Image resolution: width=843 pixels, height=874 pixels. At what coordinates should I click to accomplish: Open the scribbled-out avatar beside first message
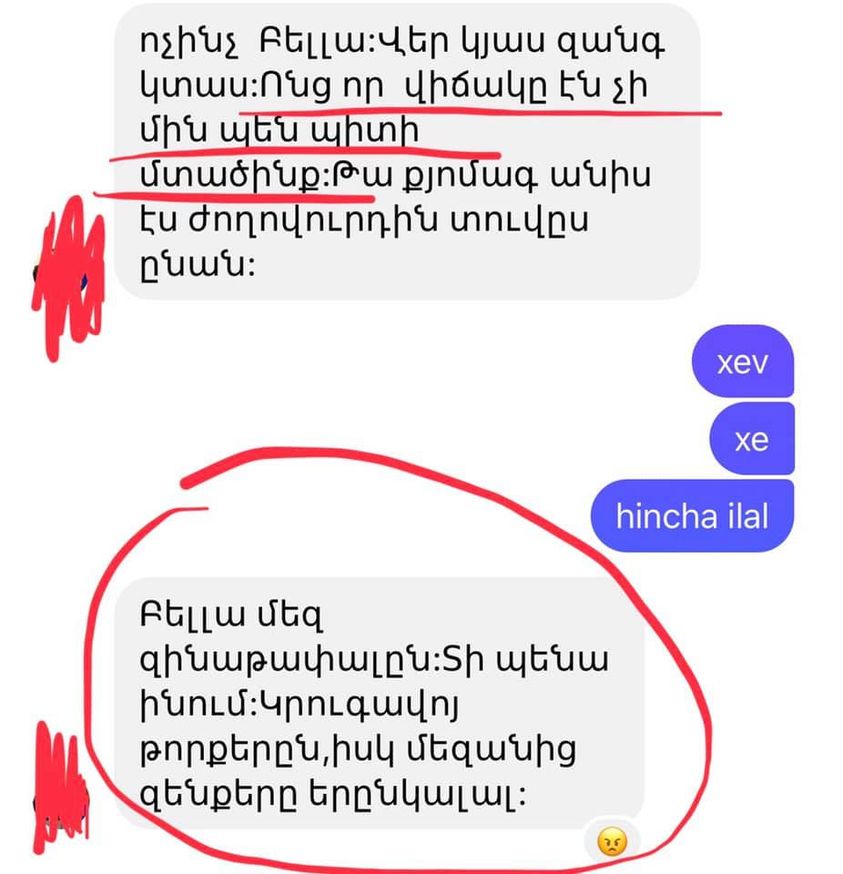point(69,277)
